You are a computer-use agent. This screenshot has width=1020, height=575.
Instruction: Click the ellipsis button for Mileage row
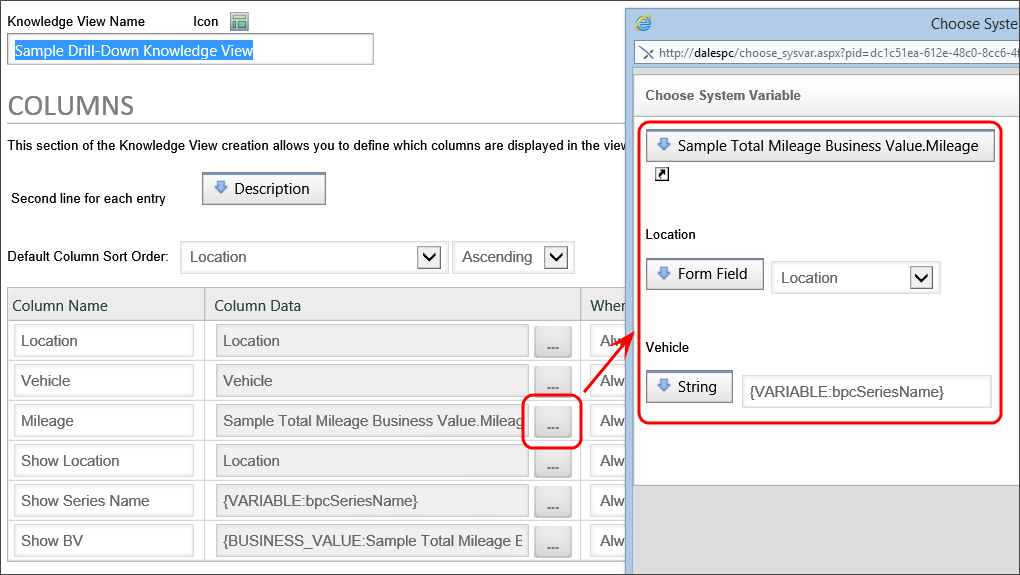click(552, 422)
